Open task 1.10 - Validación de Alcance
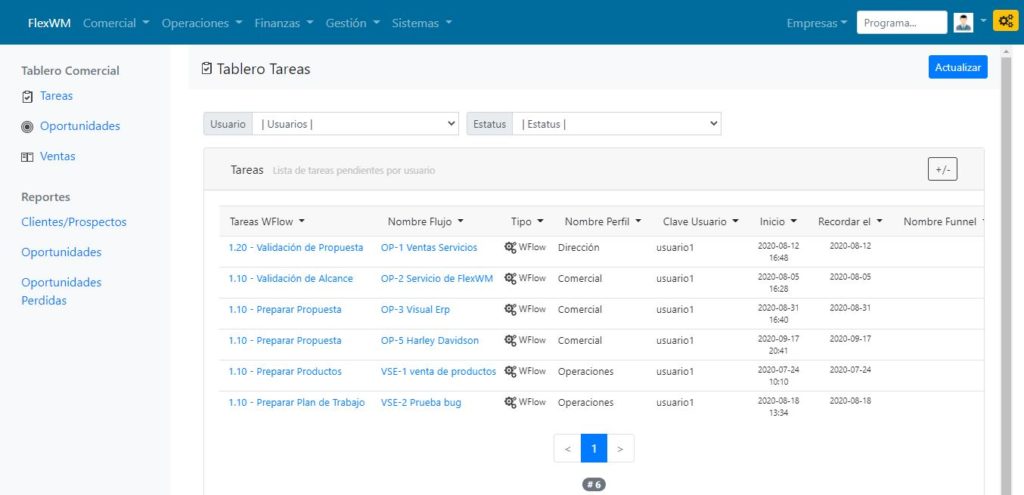This screenshot has width=1024, height=495. coord(291,278)
